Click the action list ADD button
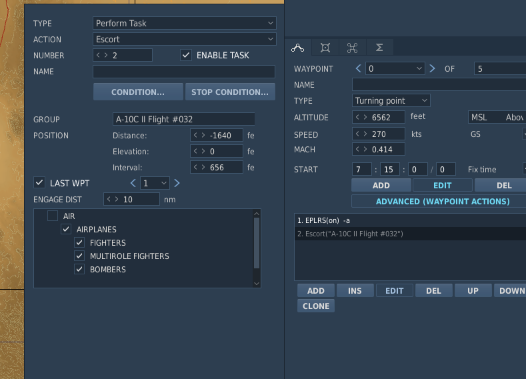Image resolution: width=526 pixels, height=379 pixels. click(316, 291)
